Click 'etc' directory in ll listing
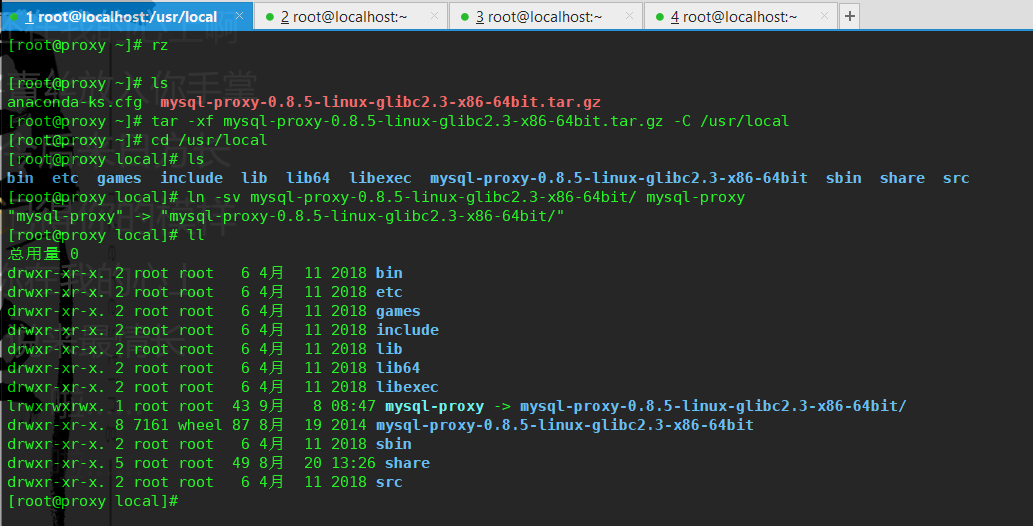The width and height of the screenshot is (1033, 526). tap(389, 292)
